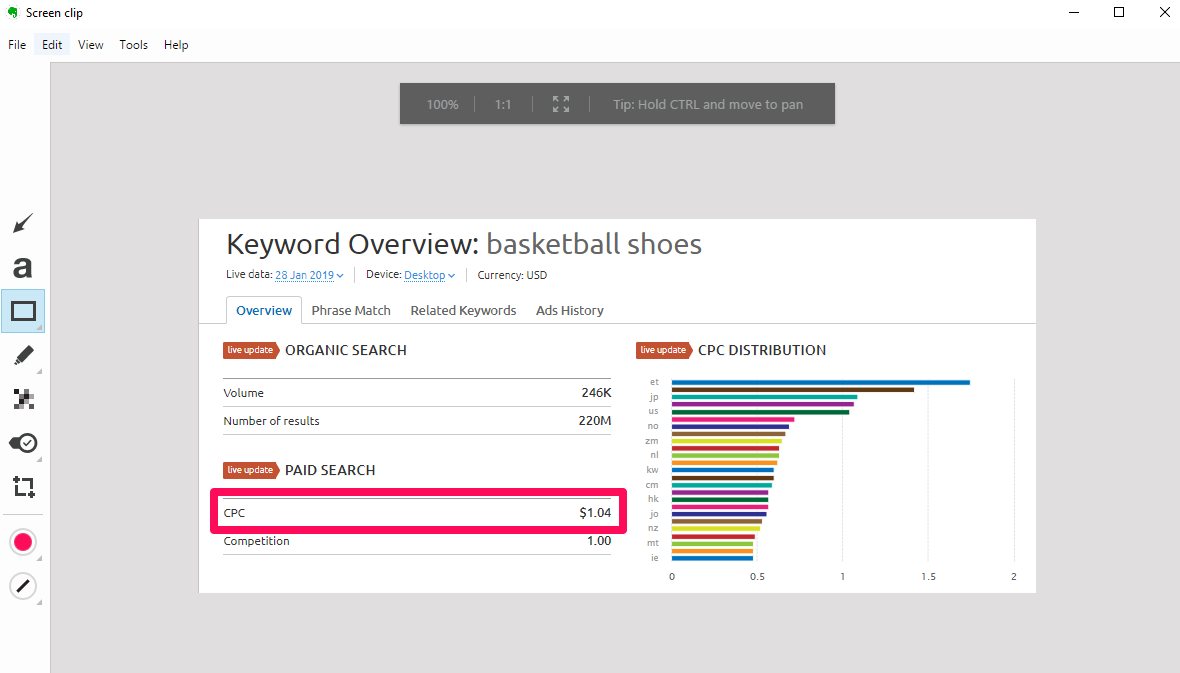1180x673 pixels.
Task: Choose the Marker highlighter tool
Action: [23, 355]
